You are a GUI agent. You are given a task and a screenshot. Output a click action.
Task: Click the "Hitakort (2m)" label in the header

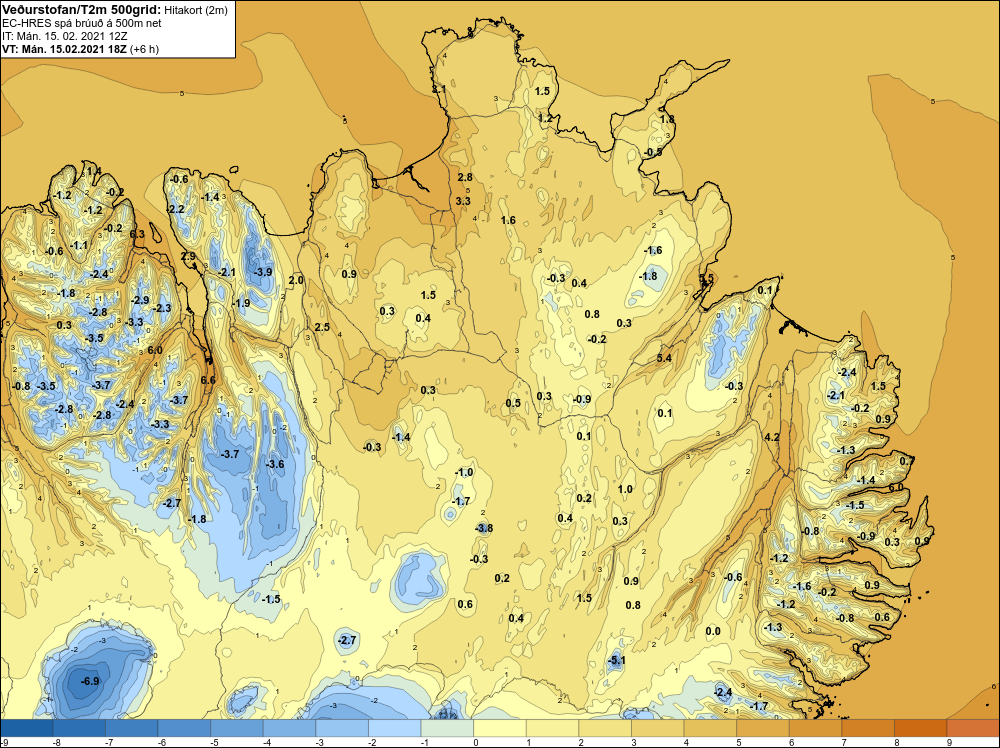coord(196,10)
